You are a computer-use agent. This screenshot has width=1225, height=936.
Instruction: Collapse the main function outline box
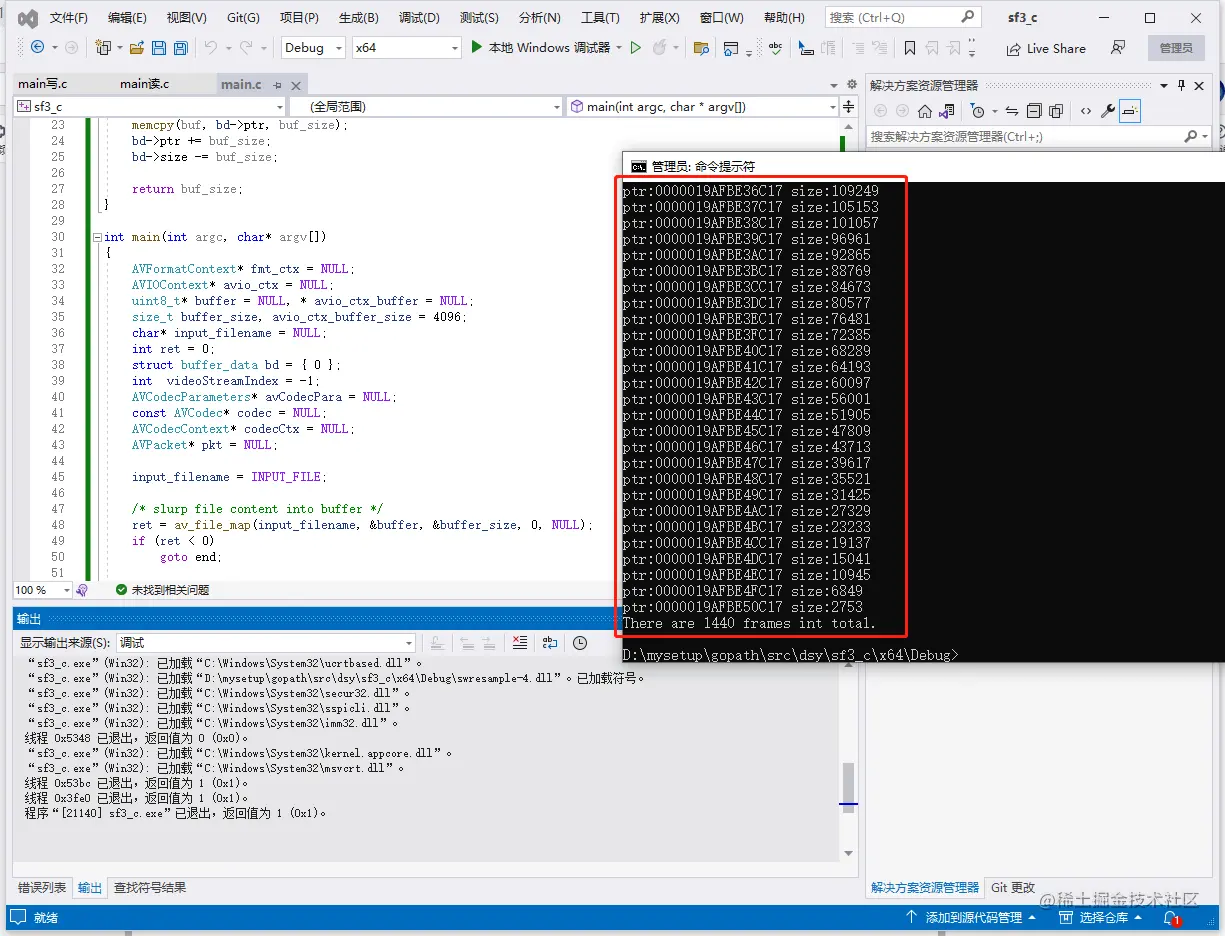[96, 237]
